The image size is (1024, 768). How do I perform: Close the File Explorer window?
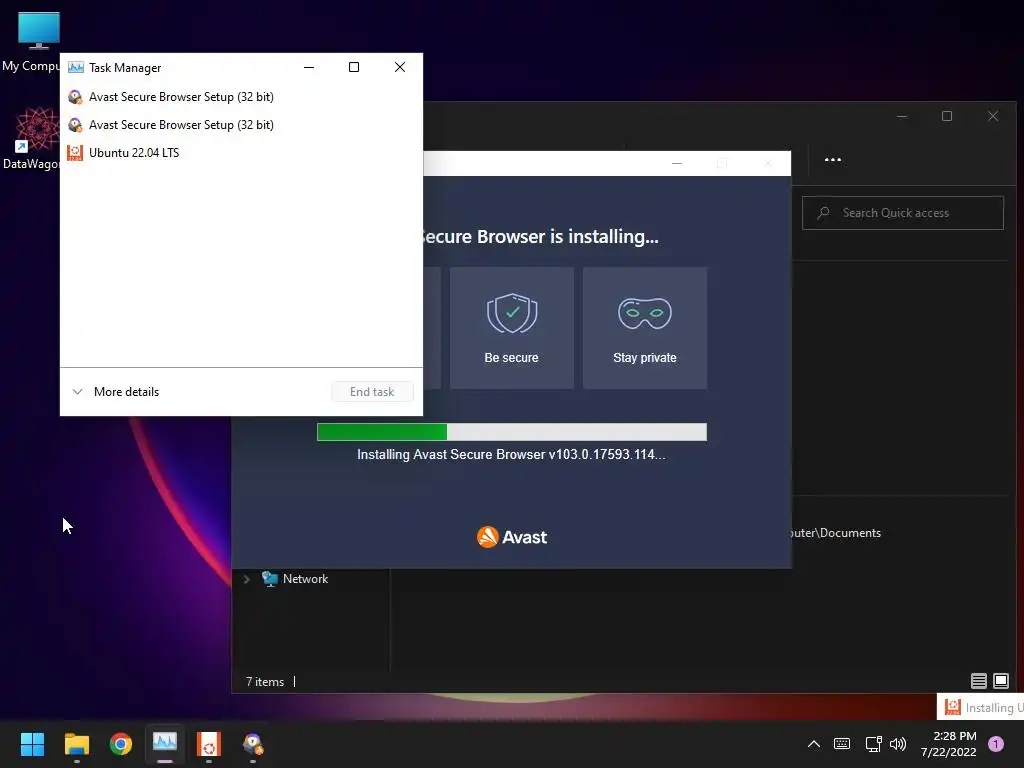pos(993,116)
